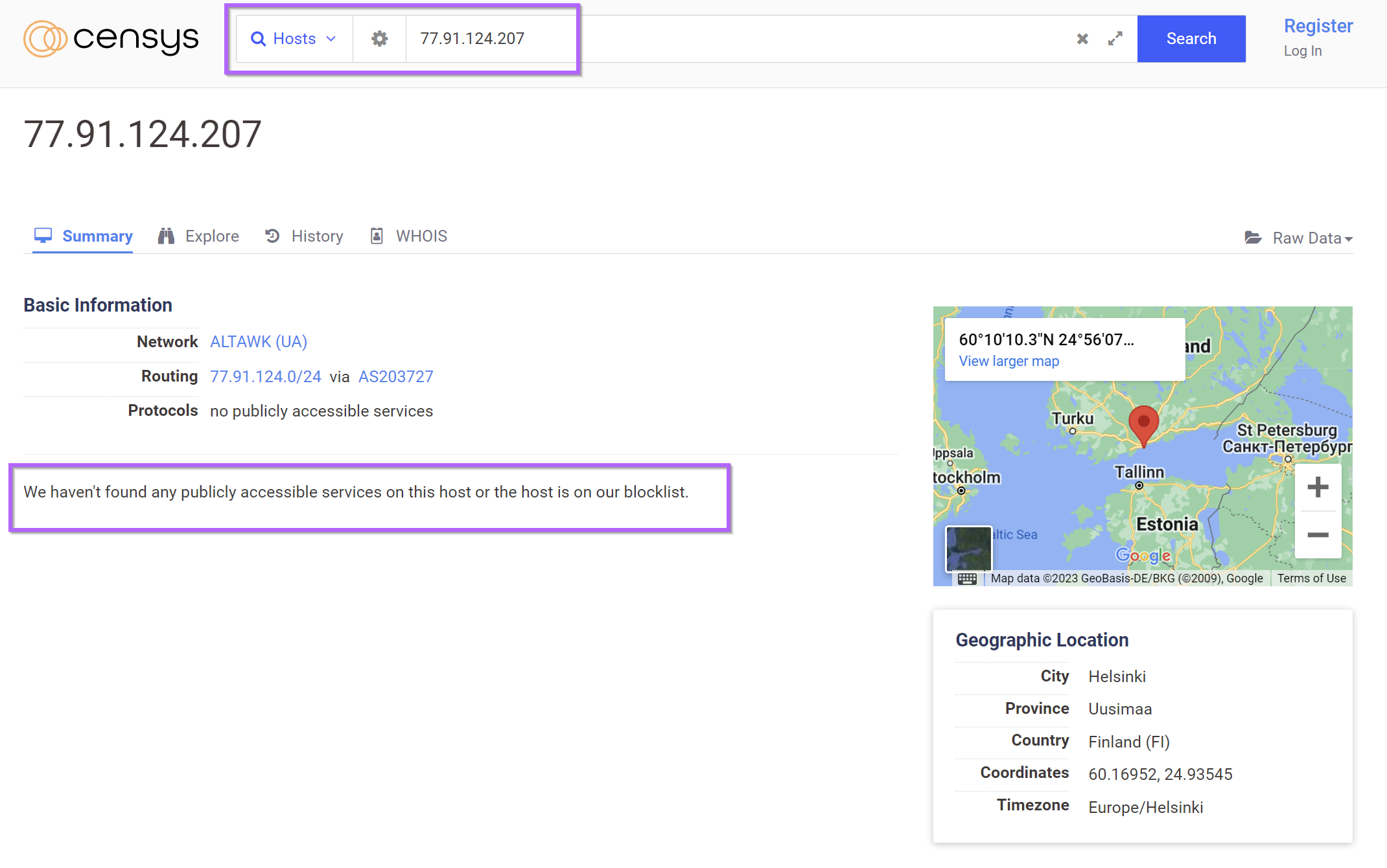Clear the search query with X icon

(x=1082, y=39)
